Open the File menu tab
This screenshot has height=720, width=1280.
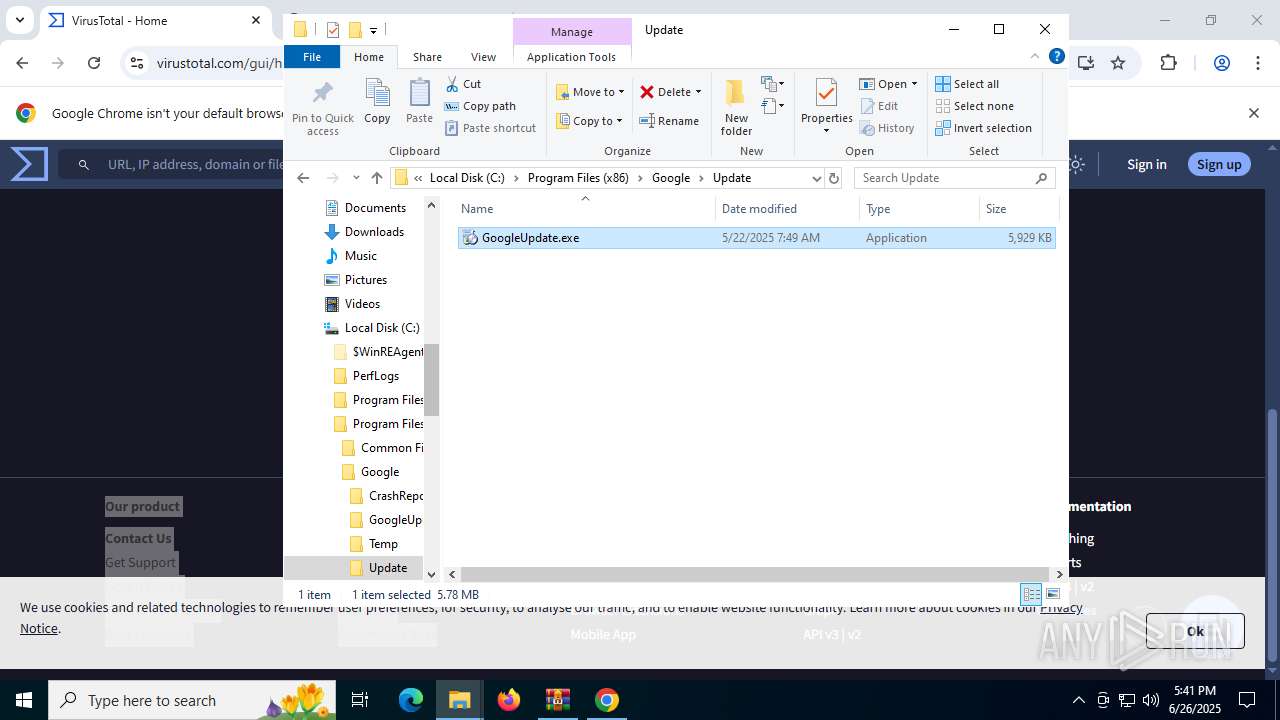312,57
